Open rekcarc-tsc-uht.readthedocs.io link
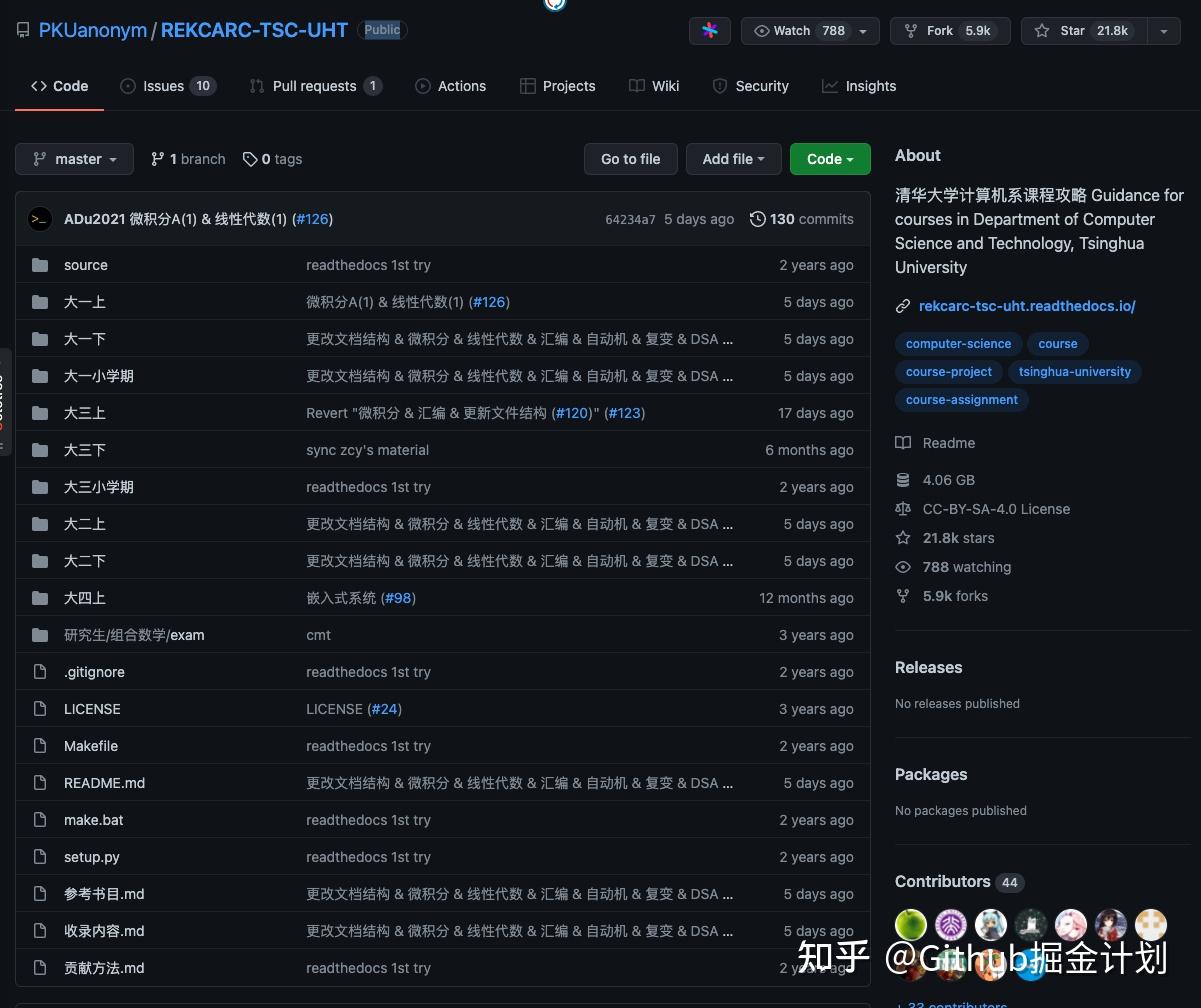The image size is (1201, 1008). 1027,306
